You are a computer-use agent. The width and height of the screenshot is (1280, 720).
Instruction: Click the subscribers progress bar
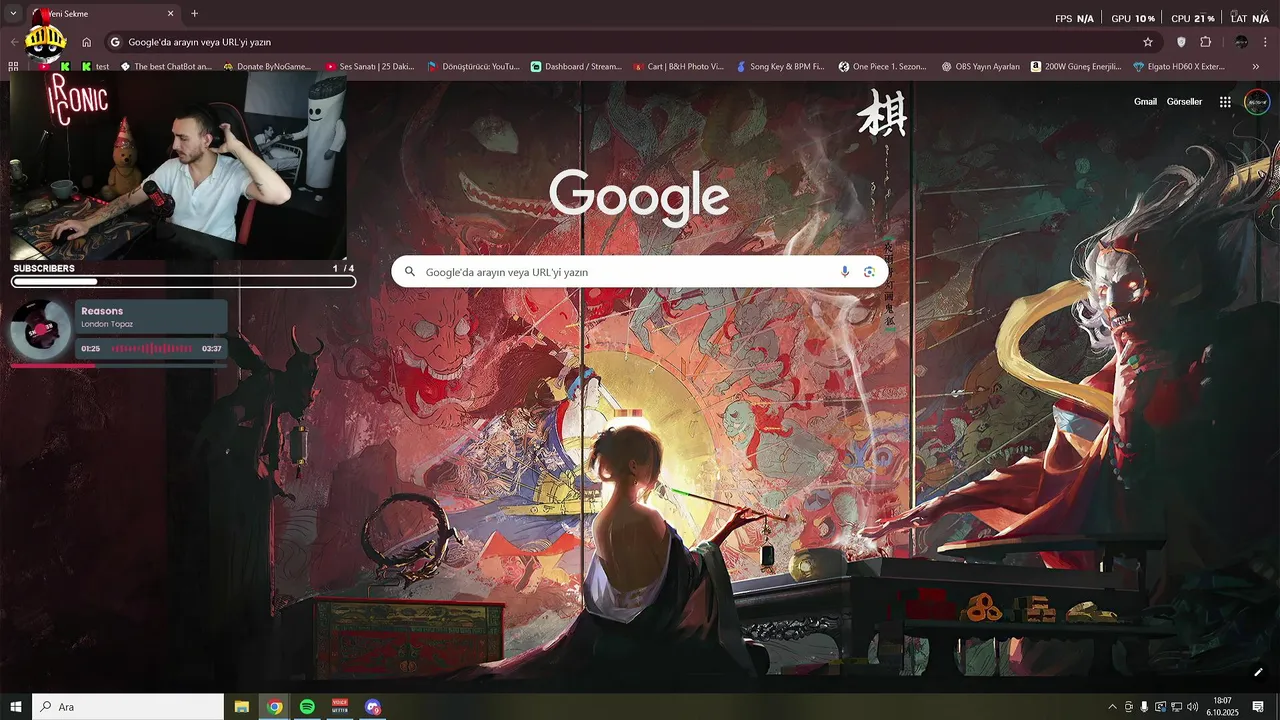point(183,282)
